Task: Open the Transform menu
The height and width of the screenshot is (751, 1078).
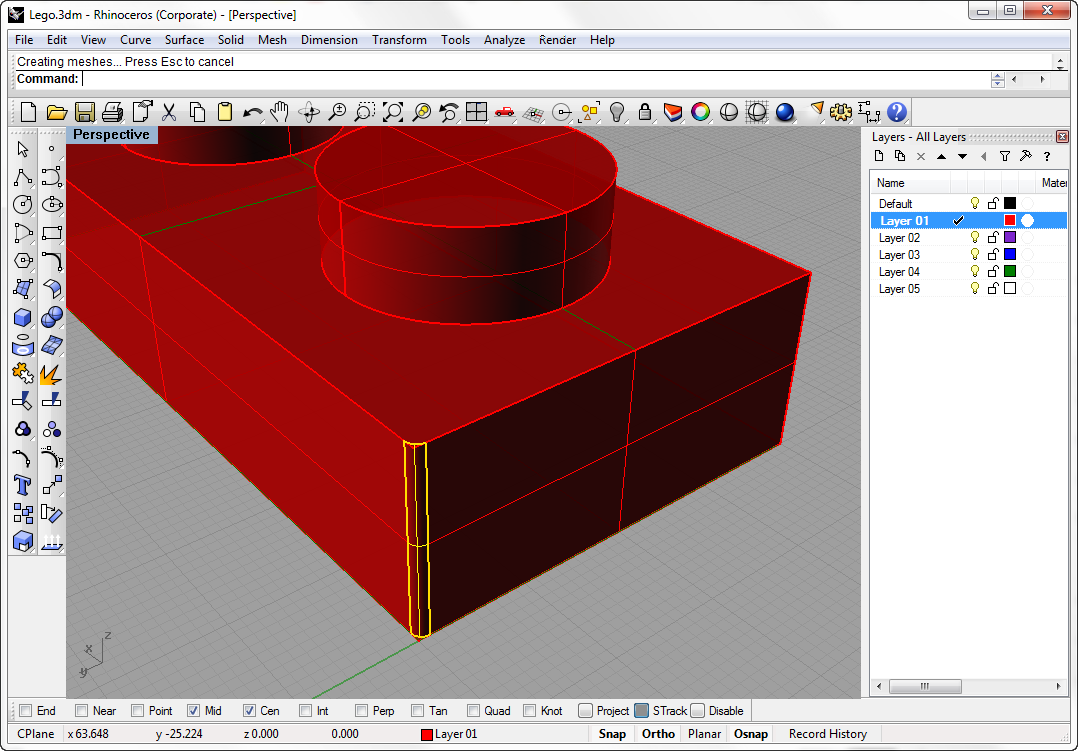Action: click(x=399, y=40)
